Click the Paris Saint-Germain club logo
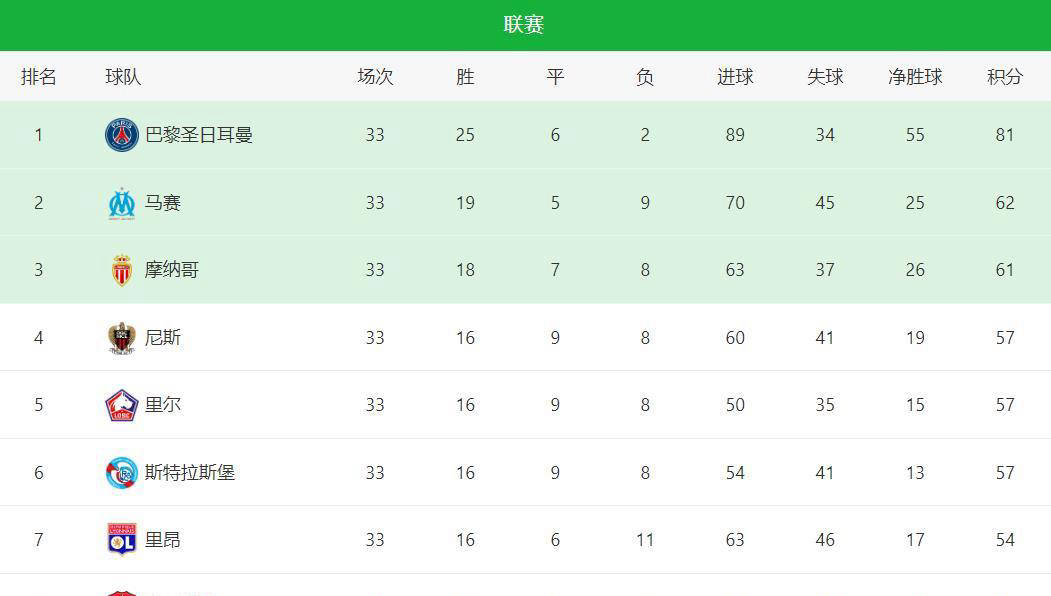The width and height of the screenshot is (1051, 596). (x=122, y=135)
